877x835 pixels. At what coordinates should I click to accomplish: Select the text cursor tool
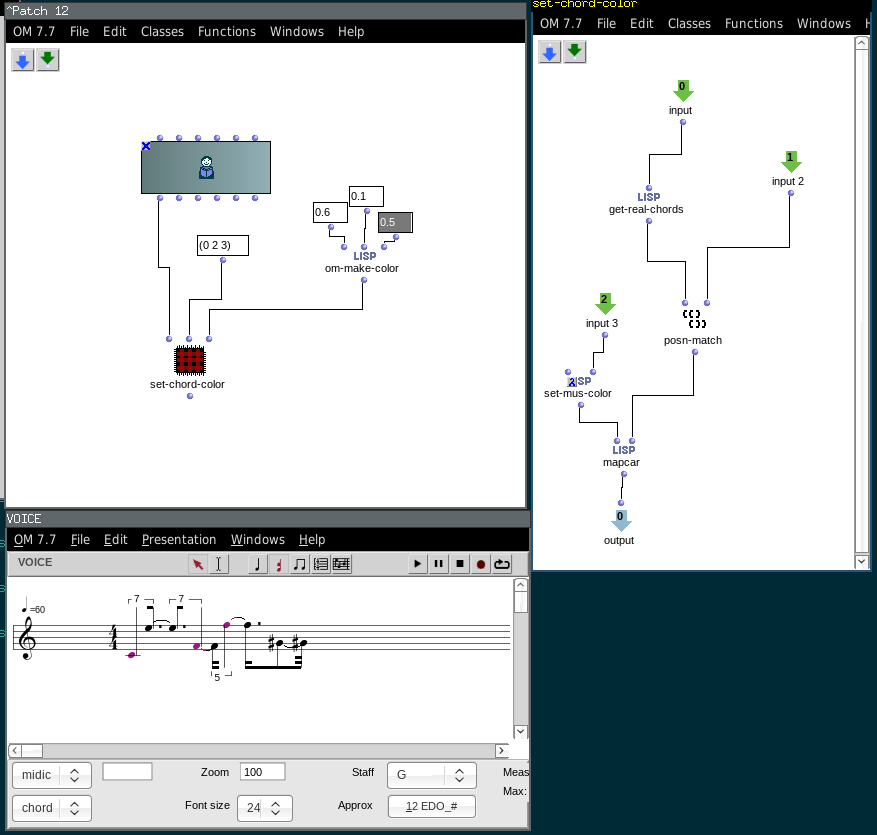click(x=219, y=564)
